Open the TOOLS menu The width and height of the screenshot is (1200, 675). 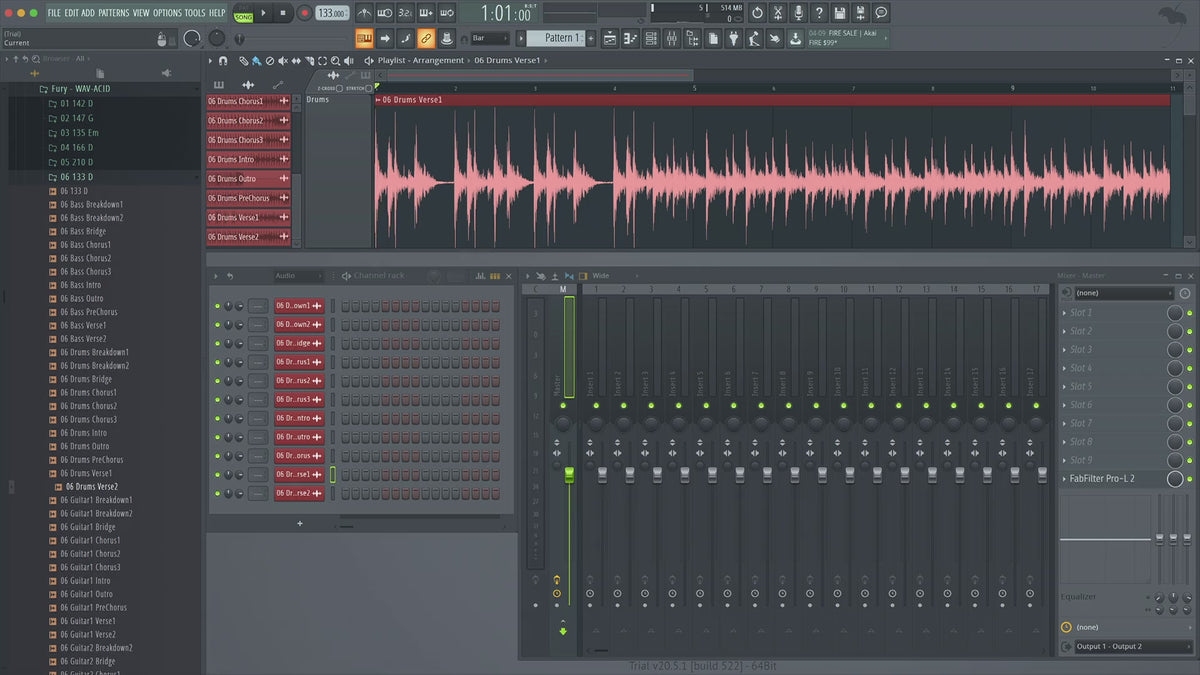tap(194, 13)
